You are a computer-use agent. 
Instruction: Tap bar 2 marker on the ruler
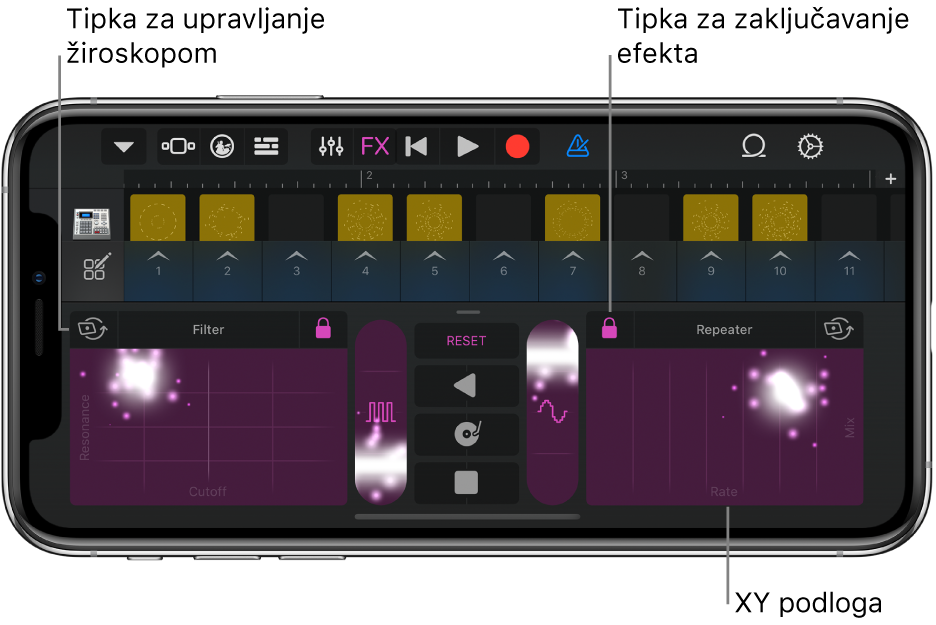tap(367, 176)
